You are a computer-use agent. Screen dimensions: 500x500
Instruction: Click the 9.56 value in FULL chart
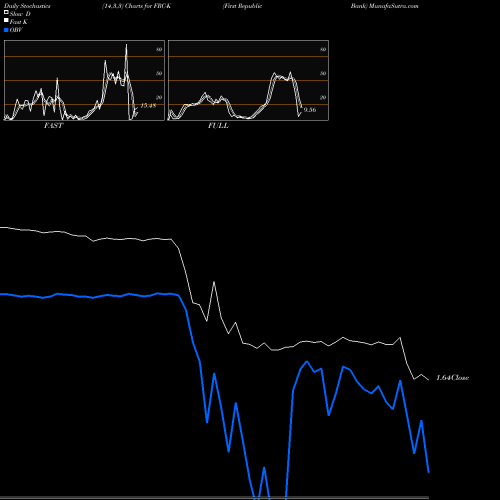pos(310,110)
